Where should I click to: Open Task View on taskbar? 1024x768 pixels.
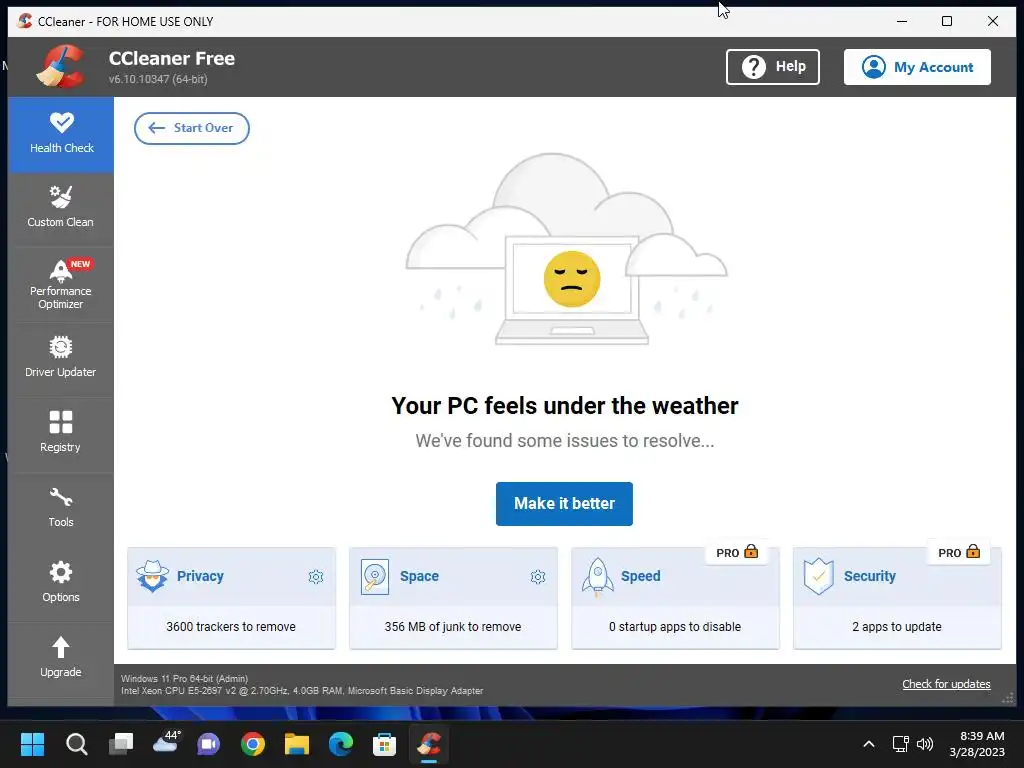click(121, 744)
